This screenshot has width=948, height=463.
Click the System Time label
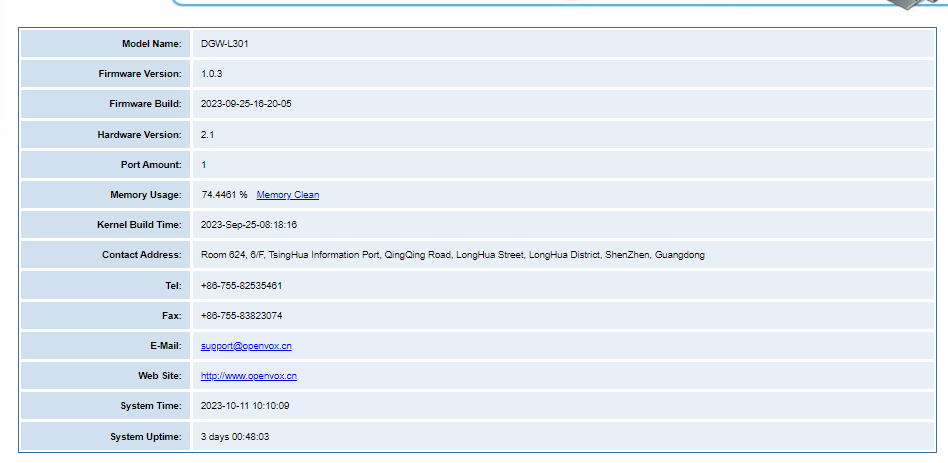[151, 406]
